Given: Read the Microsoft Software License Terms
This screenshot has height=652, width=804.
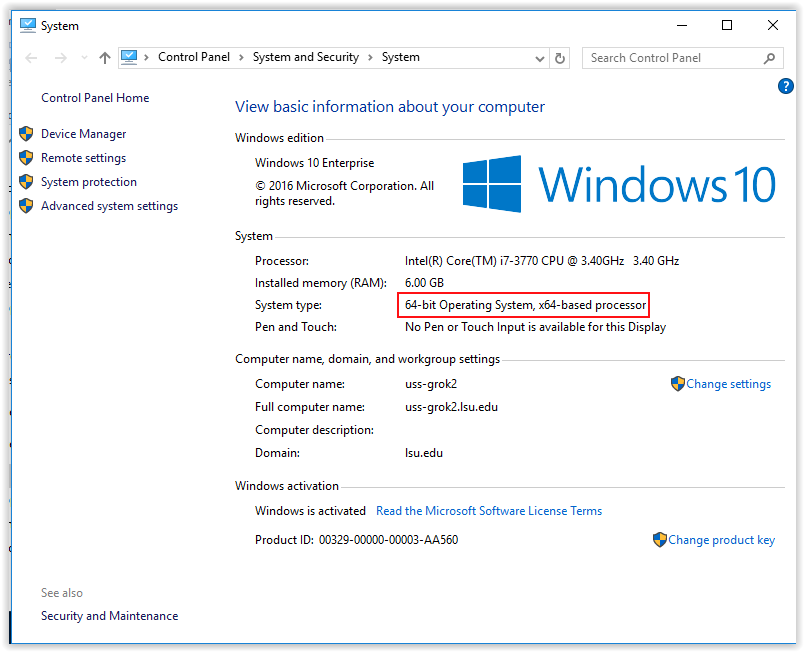Looking at the screenshot, I should point(489,511).
